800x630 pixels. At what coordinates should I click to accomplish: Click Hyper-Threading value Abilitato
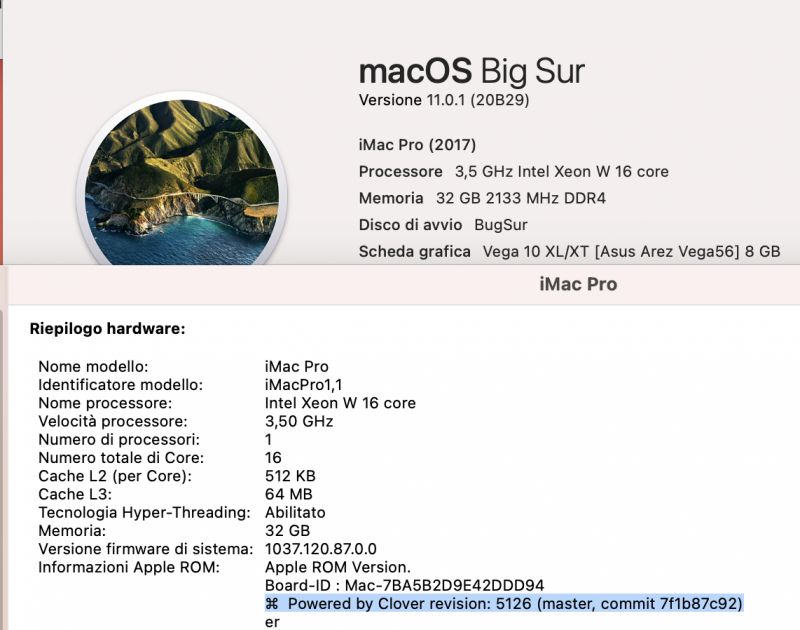[295, 512]
